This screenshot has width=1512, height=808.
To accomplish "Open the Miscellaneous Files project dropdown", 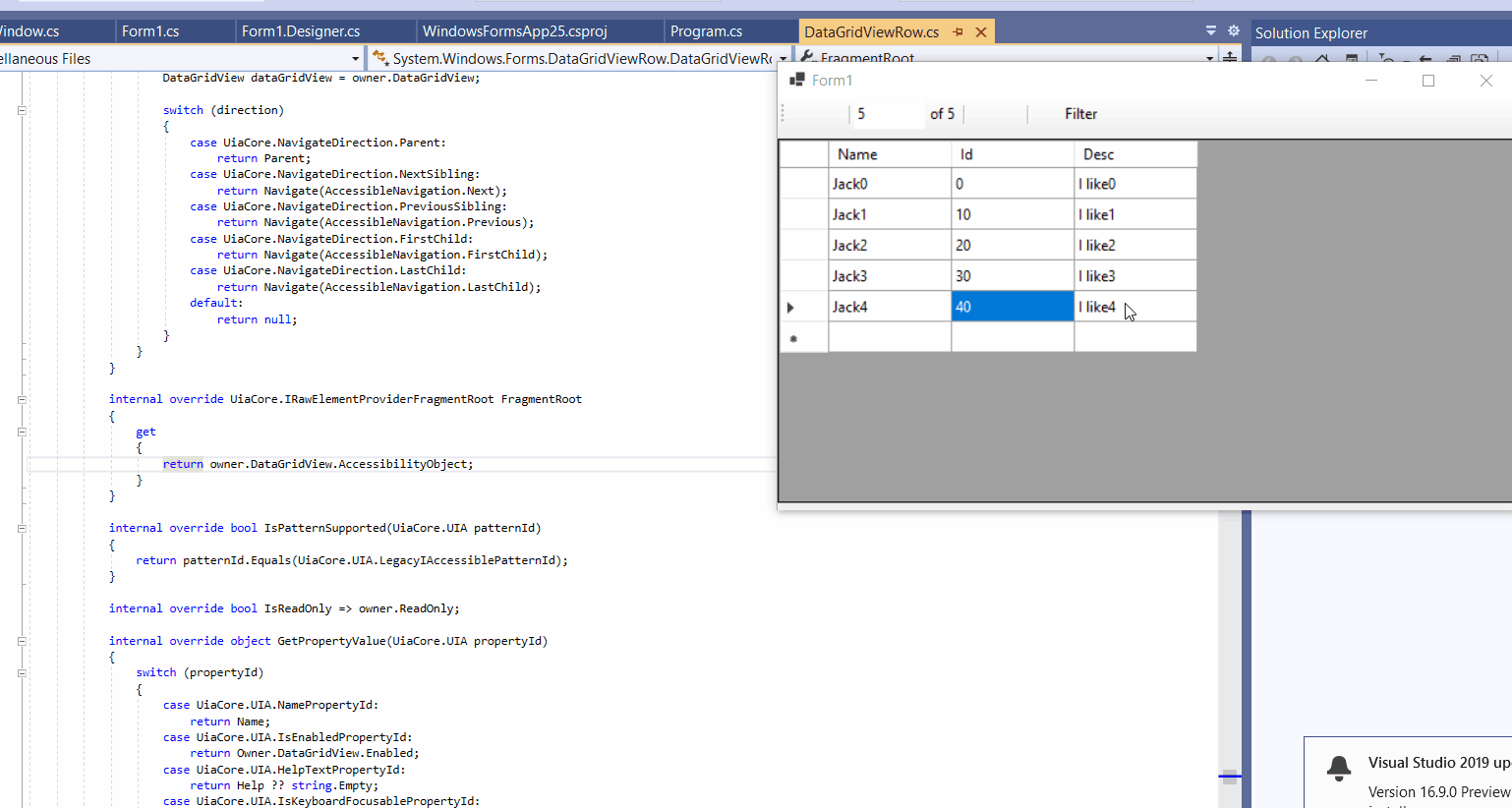I will pos(355,59).
